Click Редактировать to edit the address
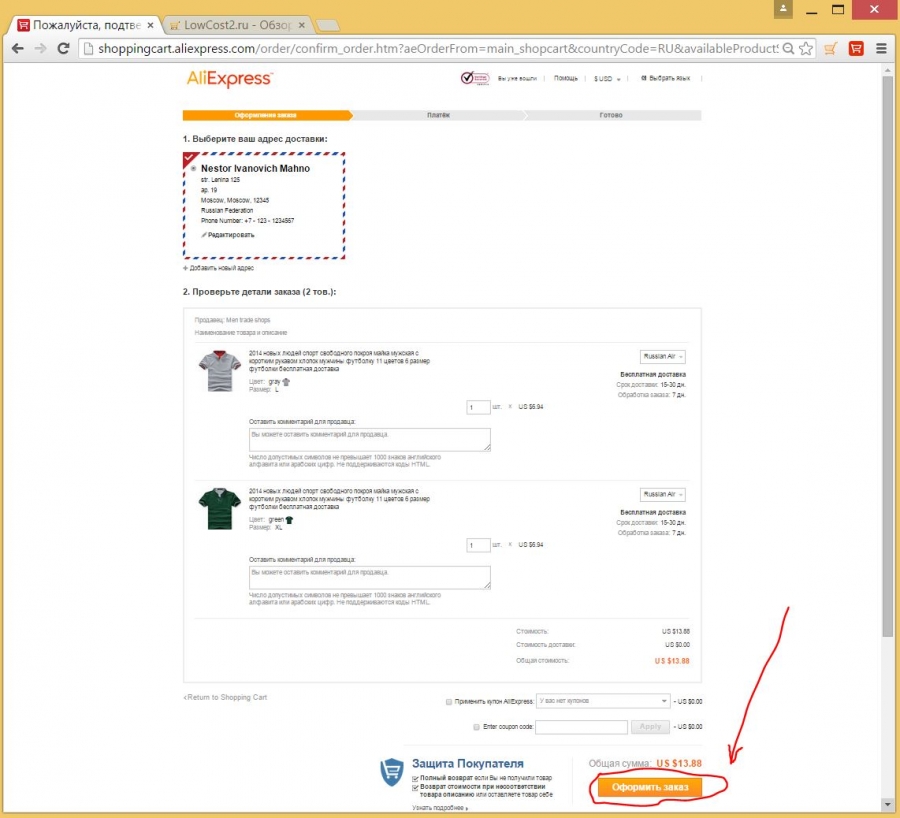This screenshot has width=900, height=818. [228, 235]
